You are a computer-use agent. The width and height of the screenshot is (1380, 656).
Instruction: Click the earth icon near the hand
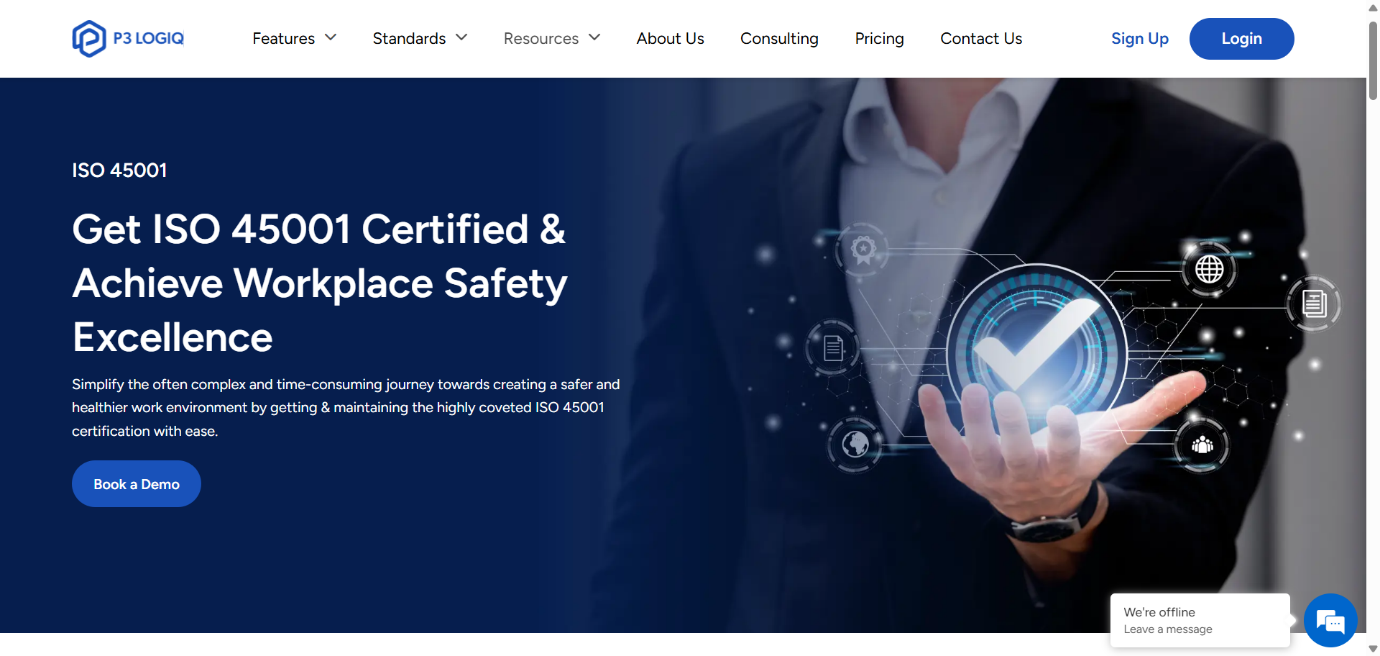tap(854, 444)
